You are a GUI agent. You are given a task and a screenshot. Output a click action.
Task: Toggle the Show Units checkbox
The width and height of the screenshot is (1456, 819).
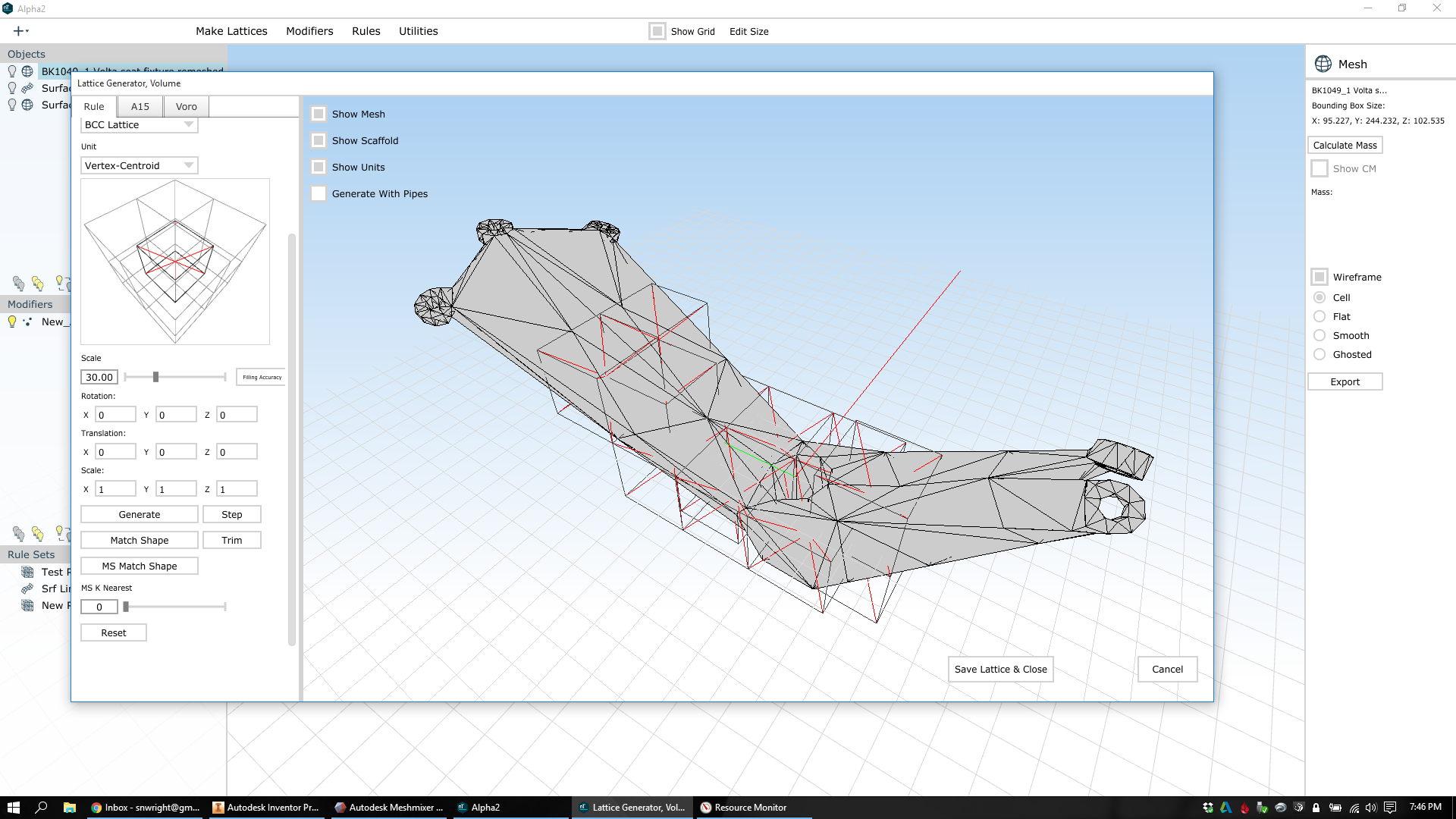click(318, 167)
